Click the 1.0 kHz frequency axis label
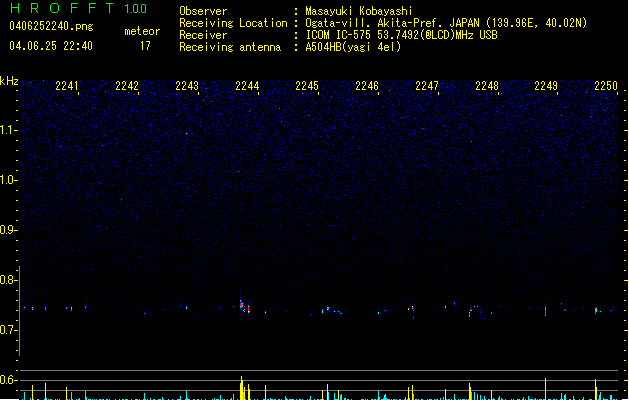The height and width of the screenshot is (400, 629). (x=9, y=180)
